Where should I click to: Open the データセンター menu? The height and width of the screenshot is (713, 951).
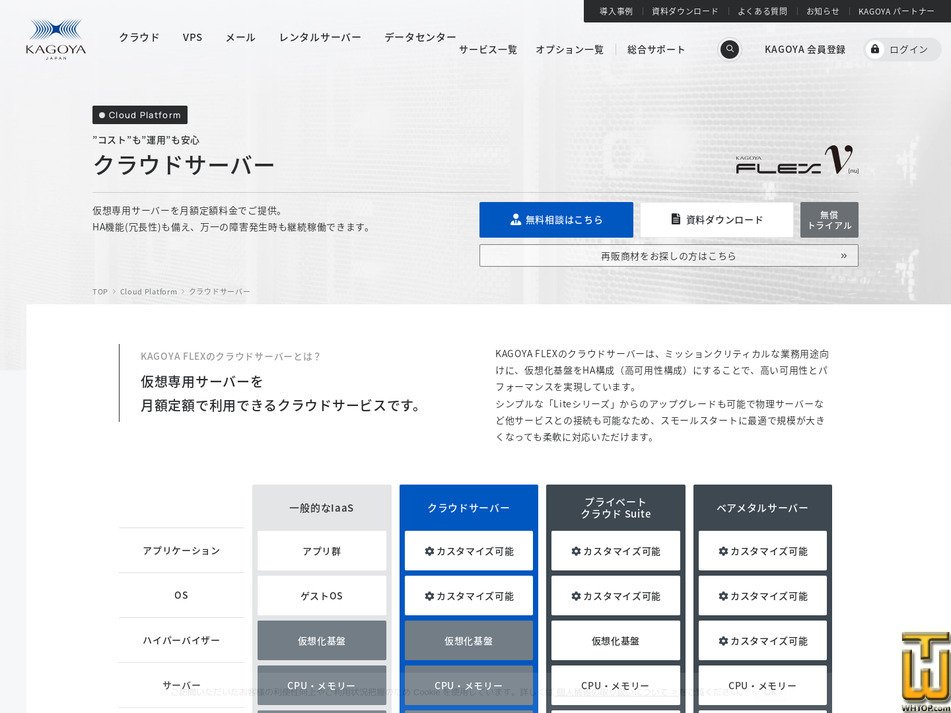(x=420, y=37)
